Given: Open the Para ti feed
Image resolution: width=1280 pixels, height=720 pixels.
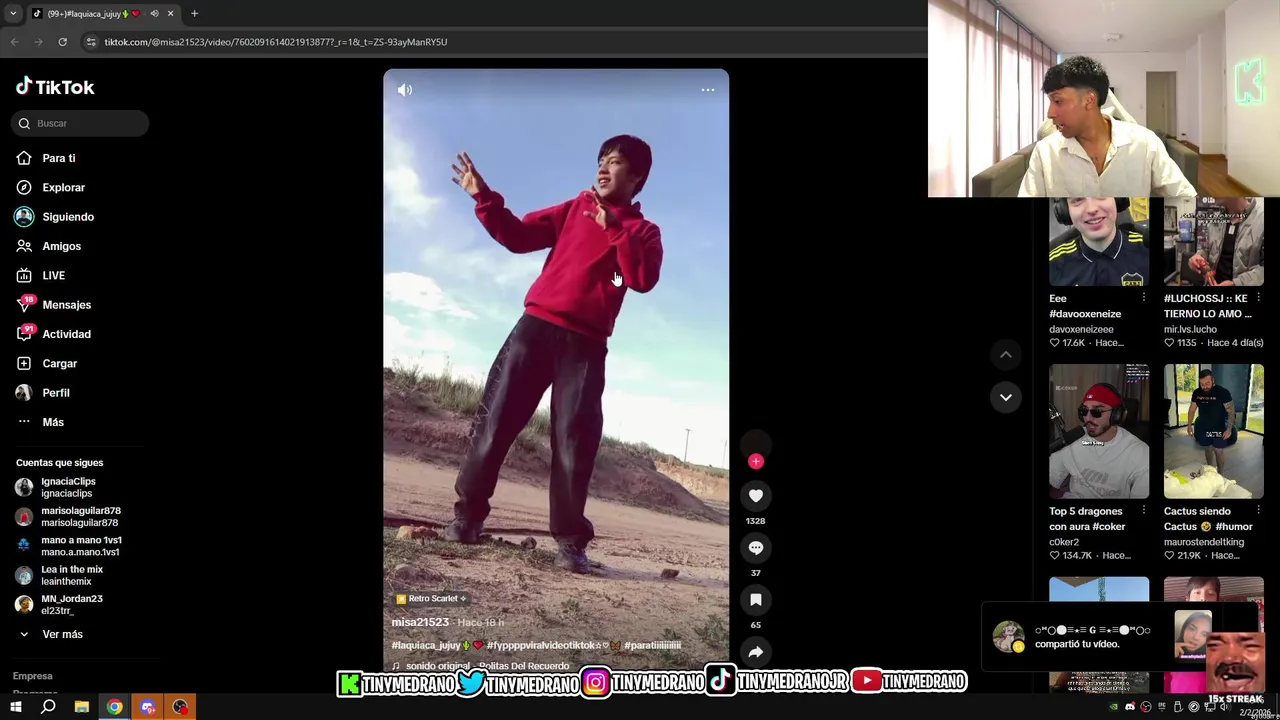Looking at the screenshot, I should click(x=46, y=158).
